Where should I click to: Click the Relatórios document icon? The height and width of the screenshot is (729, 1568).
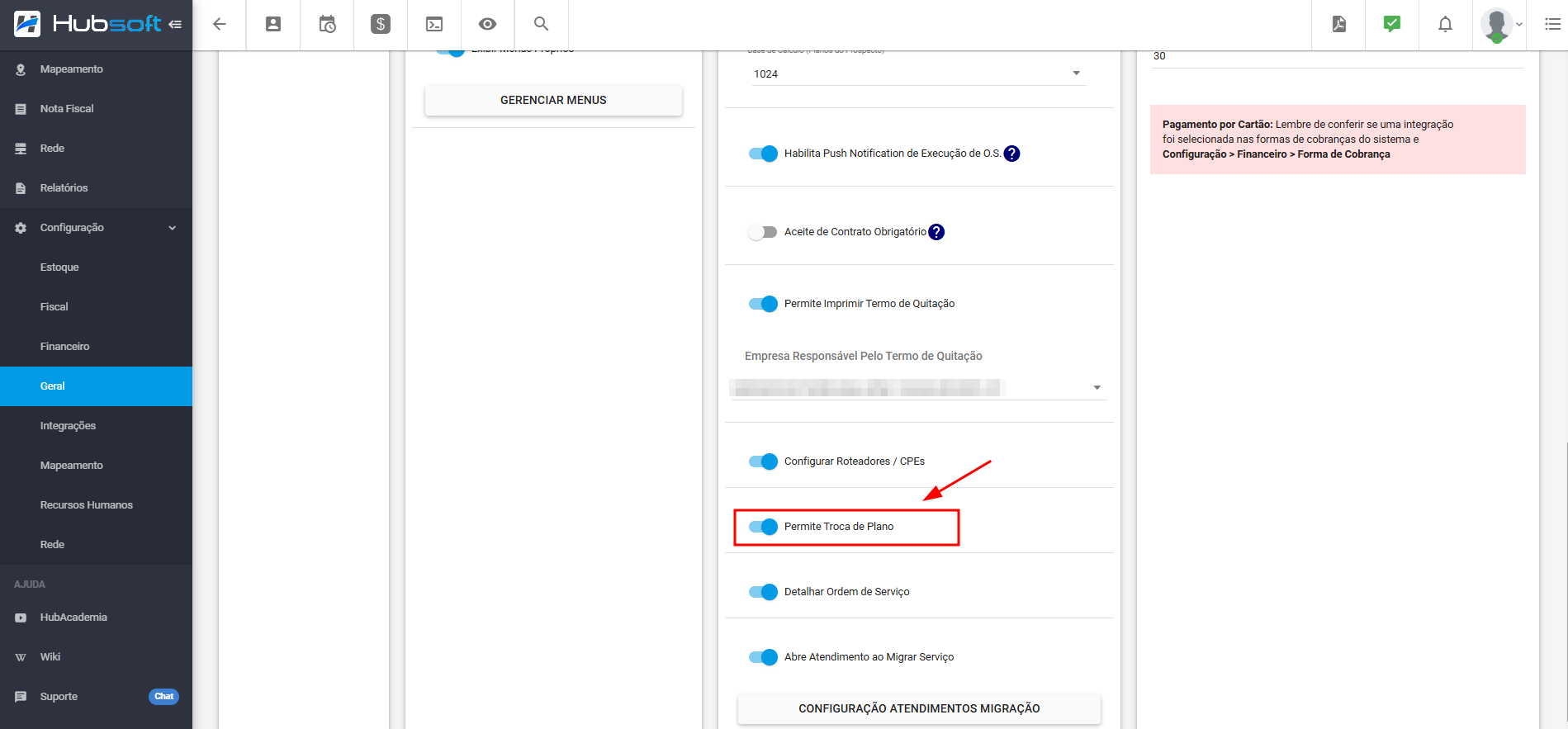[x=21, y=188]
